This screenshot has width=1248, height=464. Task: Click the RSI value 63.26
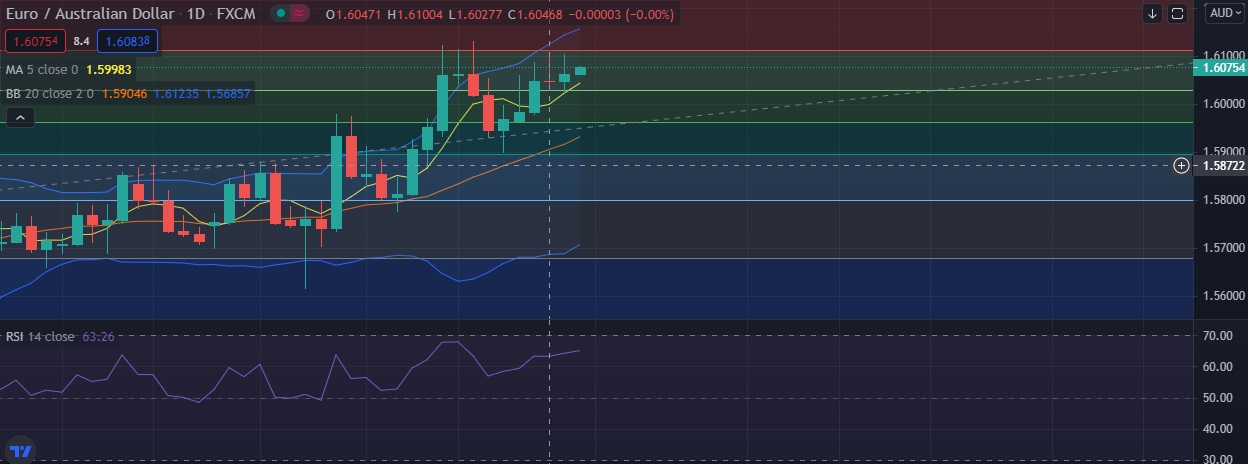coord(98,337)
